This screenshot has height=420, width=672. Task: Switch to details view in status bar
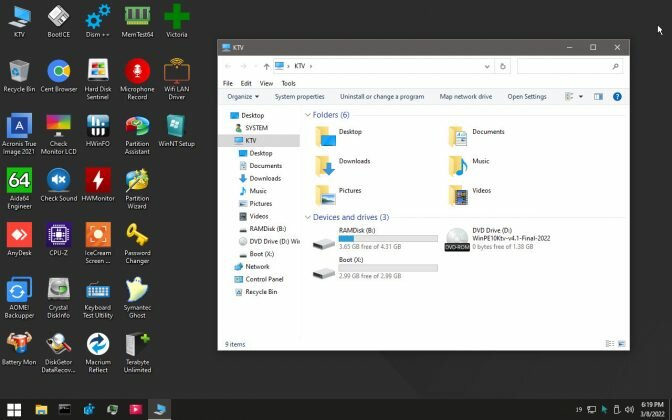tap(609, 344)
